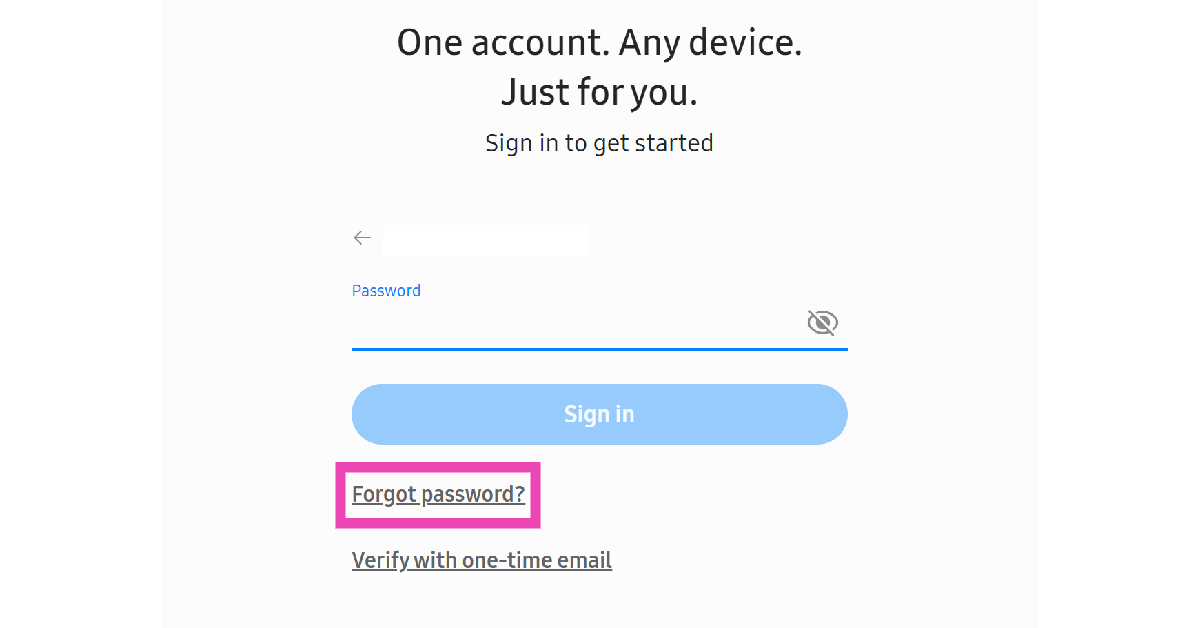This screenshot has height=628, width=1200.
Task: Click the back arrow beside the email
Action: pos(362,238)
